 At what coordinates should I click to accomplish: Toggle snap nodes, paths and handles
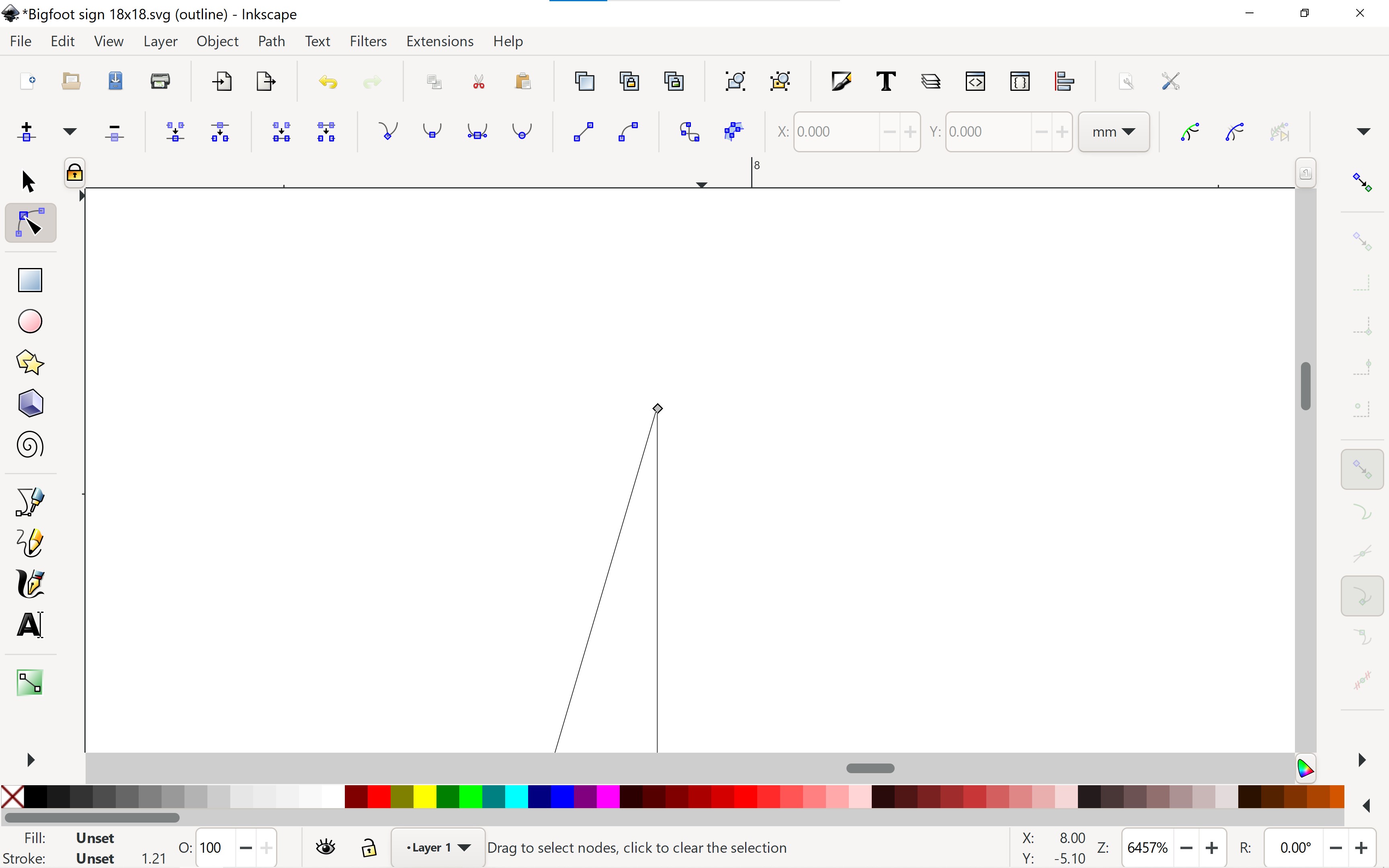(1362, 470)
